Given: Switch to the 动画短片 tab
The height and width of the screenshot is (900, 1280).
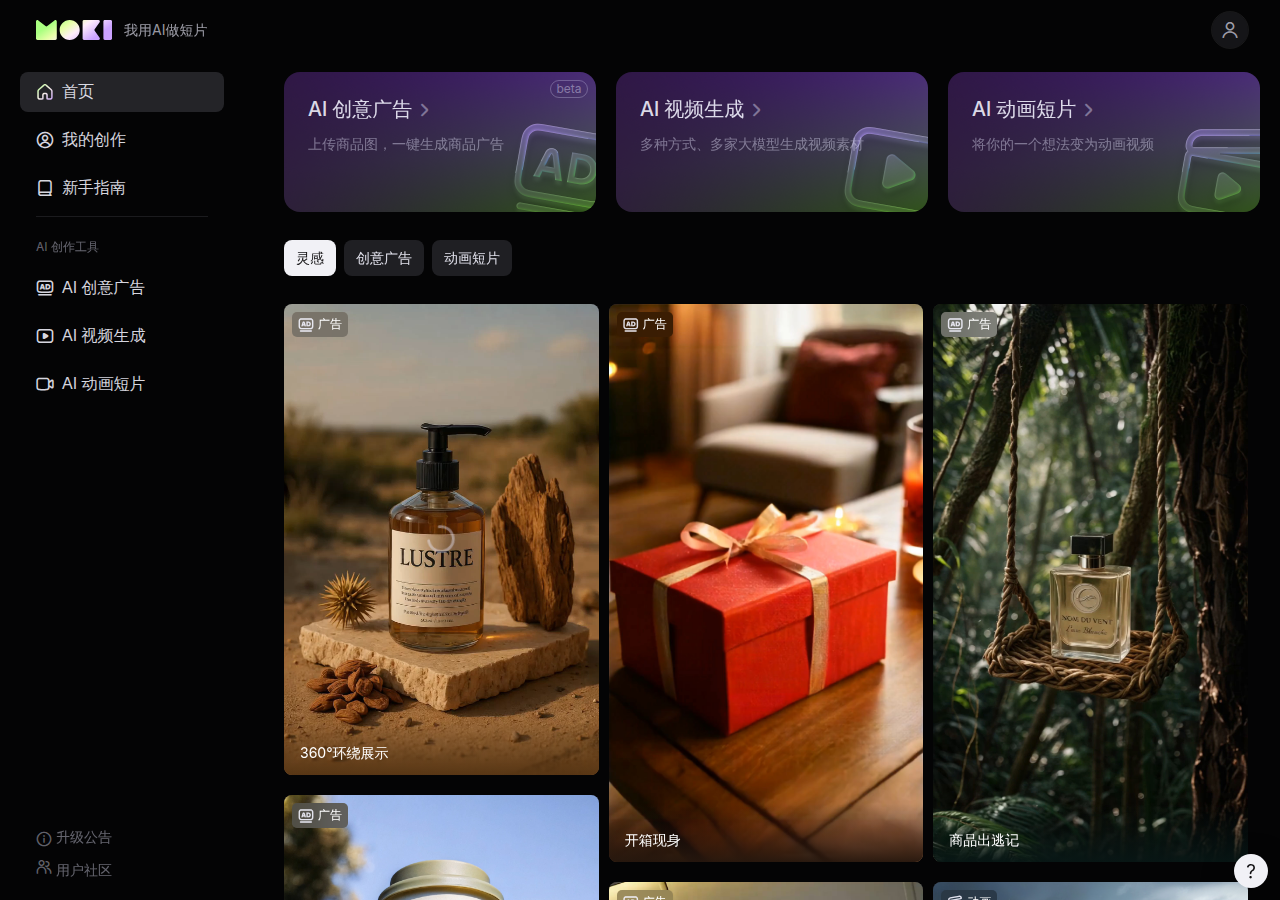Looking at the screenshot, I should click(x=472, y=258).
